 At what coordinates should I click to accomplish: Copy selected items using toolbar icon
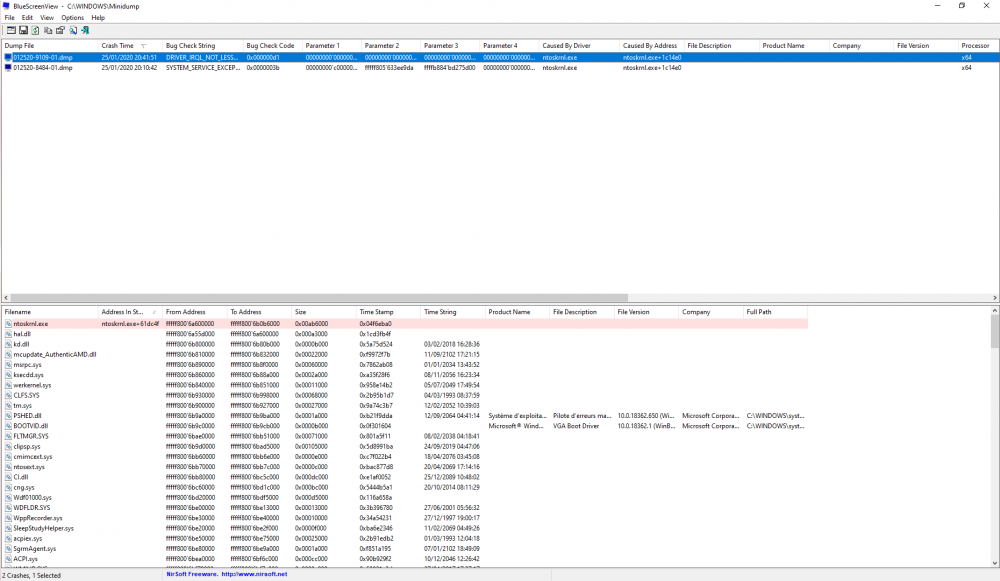pos(47,30)
